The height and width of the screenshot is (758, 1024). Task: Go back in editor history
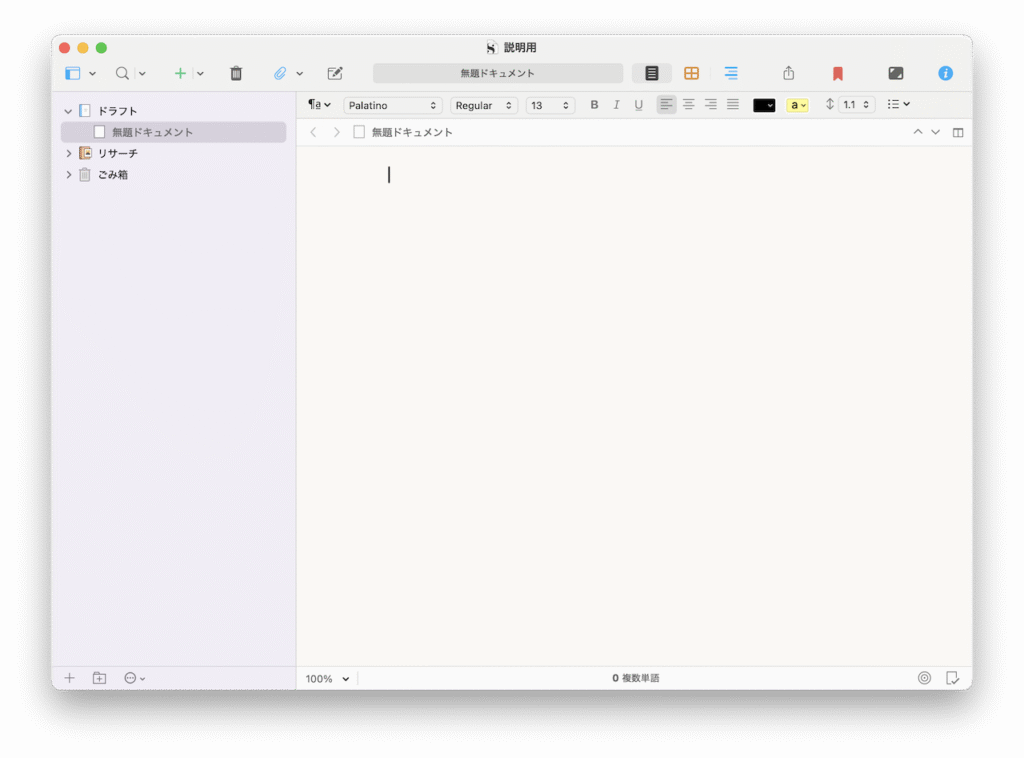click(x=313, y=133)
